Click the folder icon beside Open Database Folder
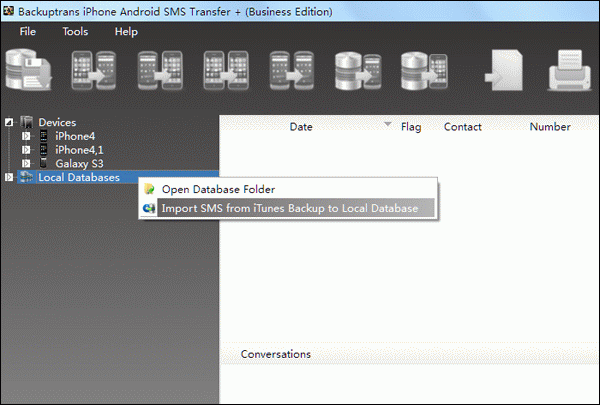This screenshot has height=405, width=600. coord(149,189)
